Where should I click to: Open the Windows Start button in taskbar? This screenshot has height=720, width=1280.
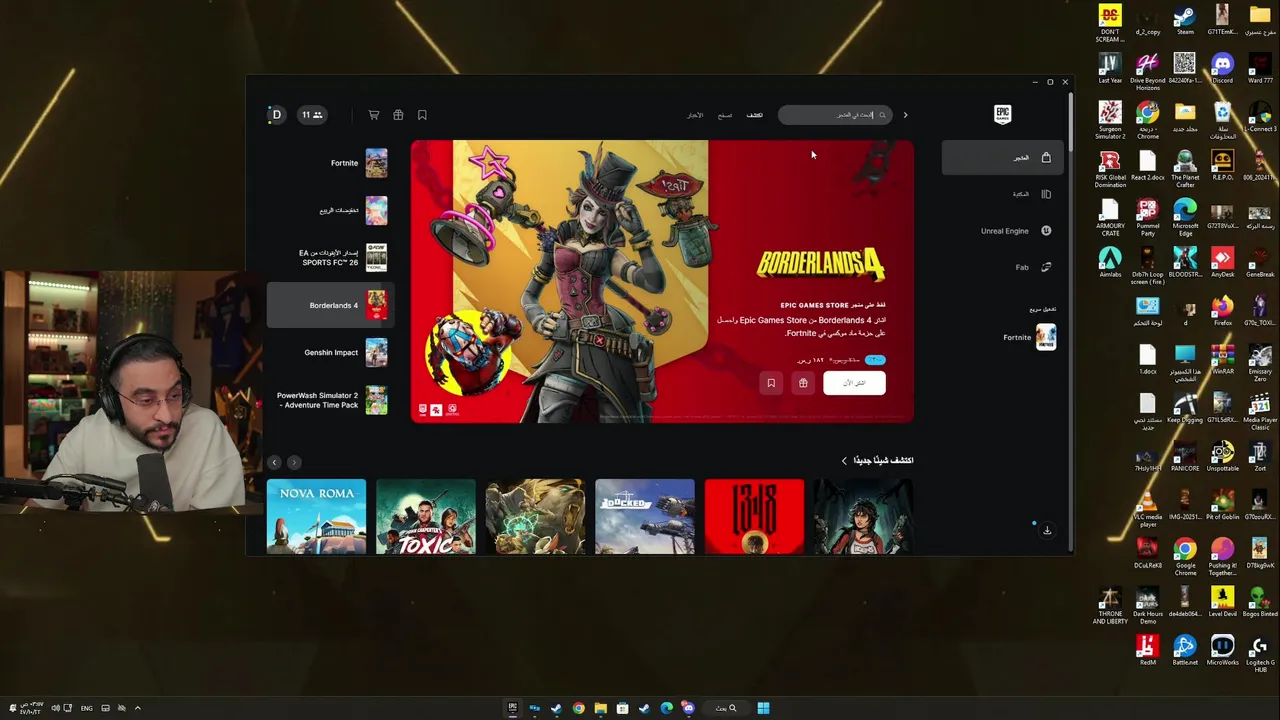point(763,708)
